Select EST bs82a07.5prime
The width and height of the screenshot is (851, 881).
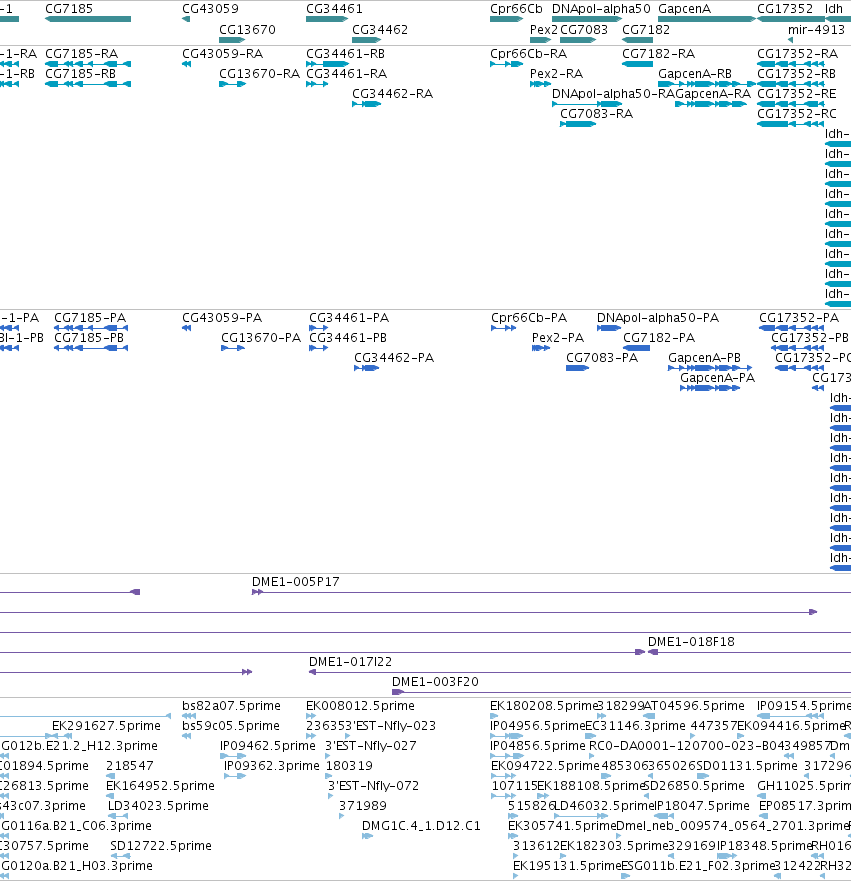click(231, 706)
